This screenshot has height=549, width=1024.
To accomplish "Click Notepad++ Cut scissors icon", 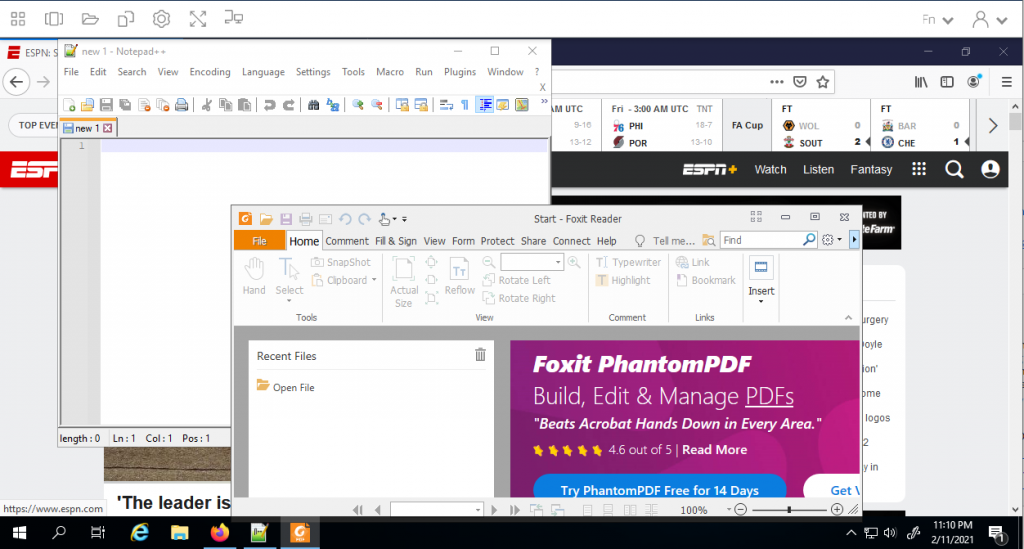I will pos(206,104).
